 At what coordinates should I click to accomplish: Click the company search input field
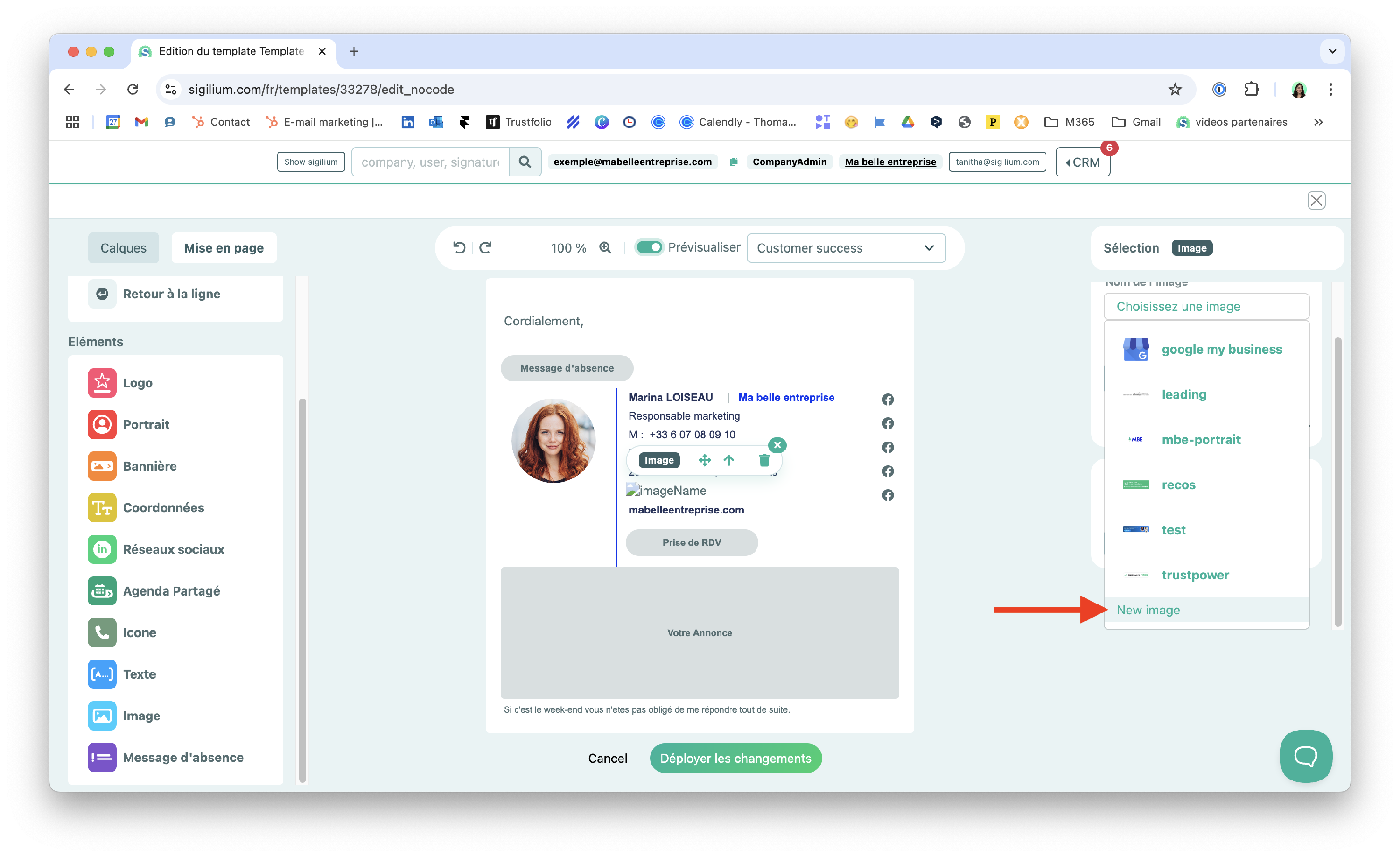(430, 162)
